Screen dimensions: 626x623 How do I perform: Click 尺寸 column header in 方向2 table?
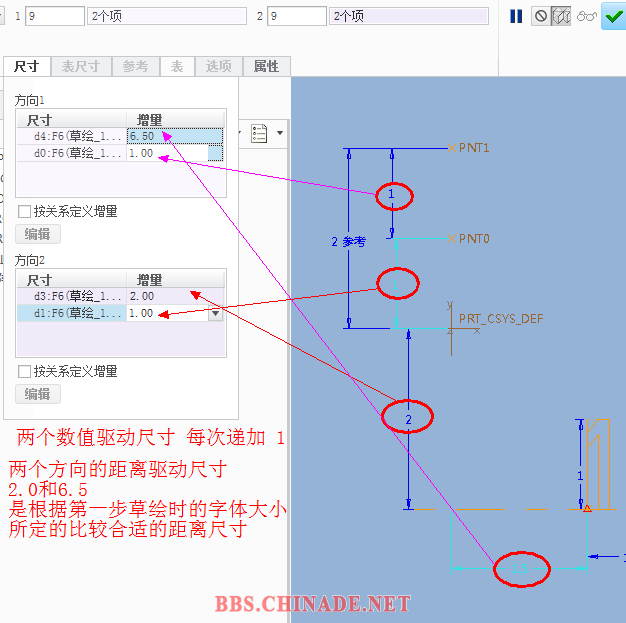(72, 280)
